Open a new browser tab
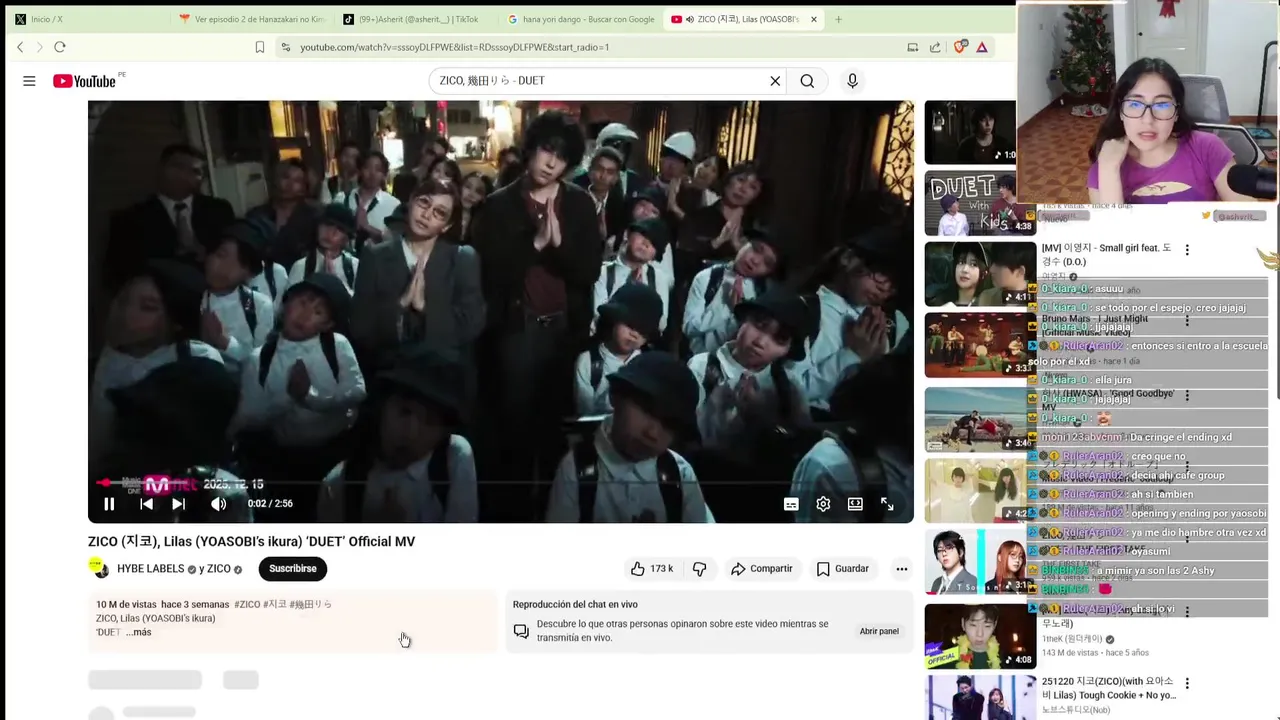The width and height of the screenshot is (1280, 720). [838, 19]
